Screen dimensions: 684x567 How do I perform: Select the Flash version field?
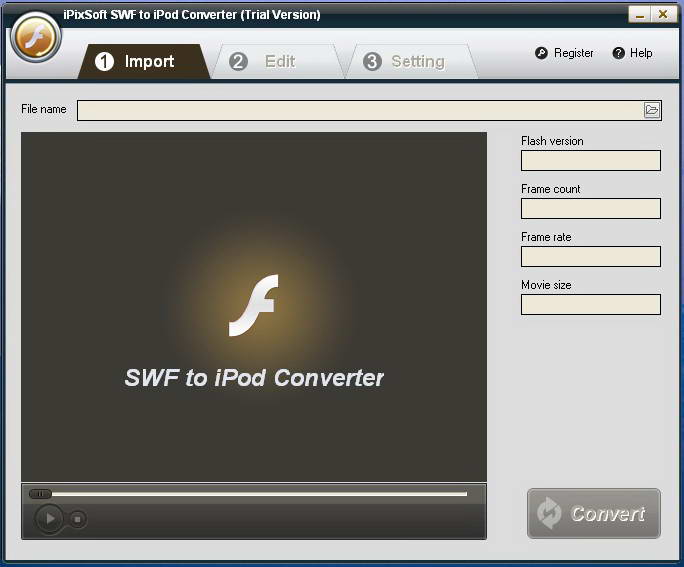(591, 161)
